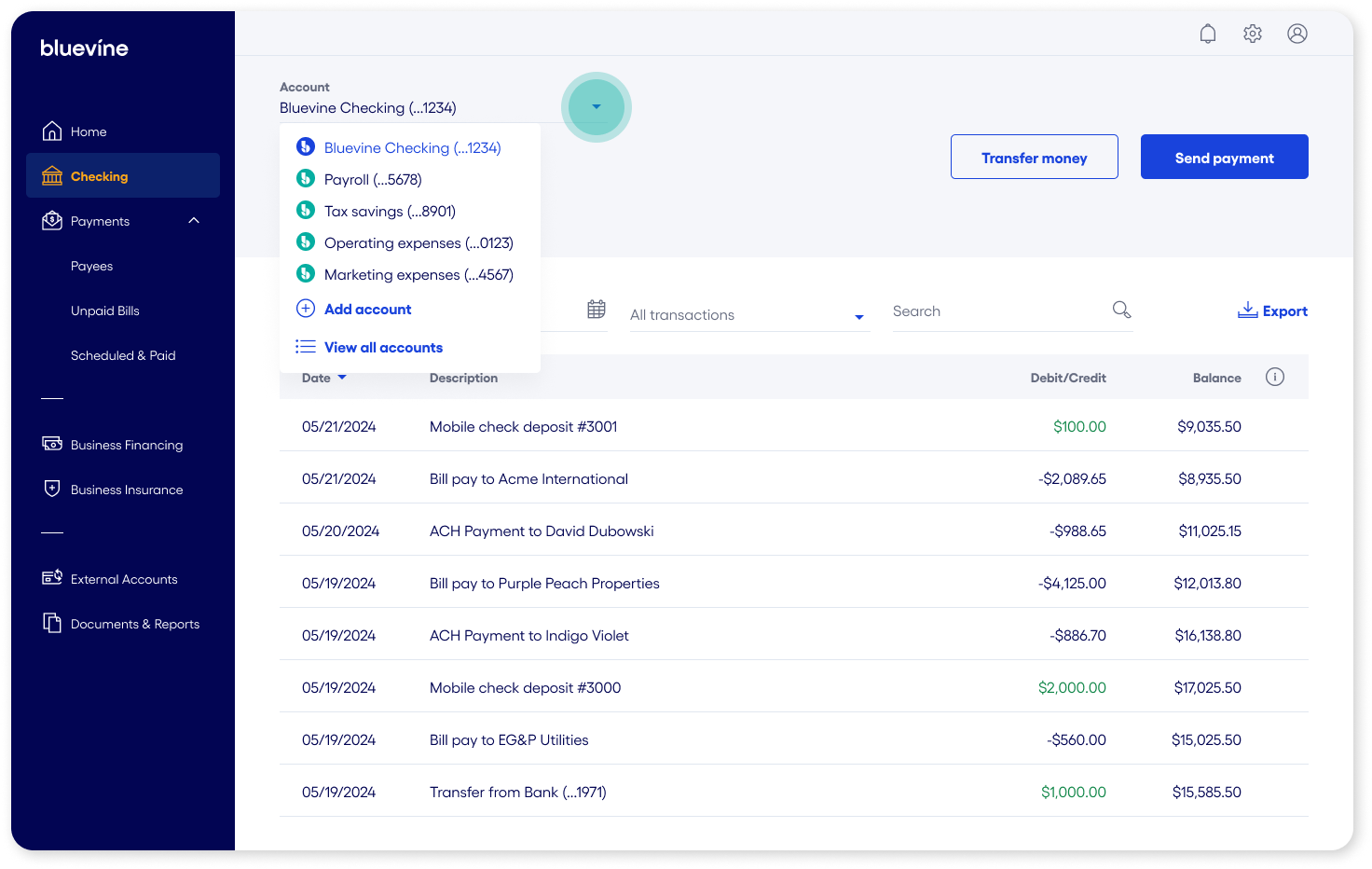The height and width of the screenshot is (869, 1372).
Task: Click the Marketing expenses (...4567) account icon
Action: point(306,273)
